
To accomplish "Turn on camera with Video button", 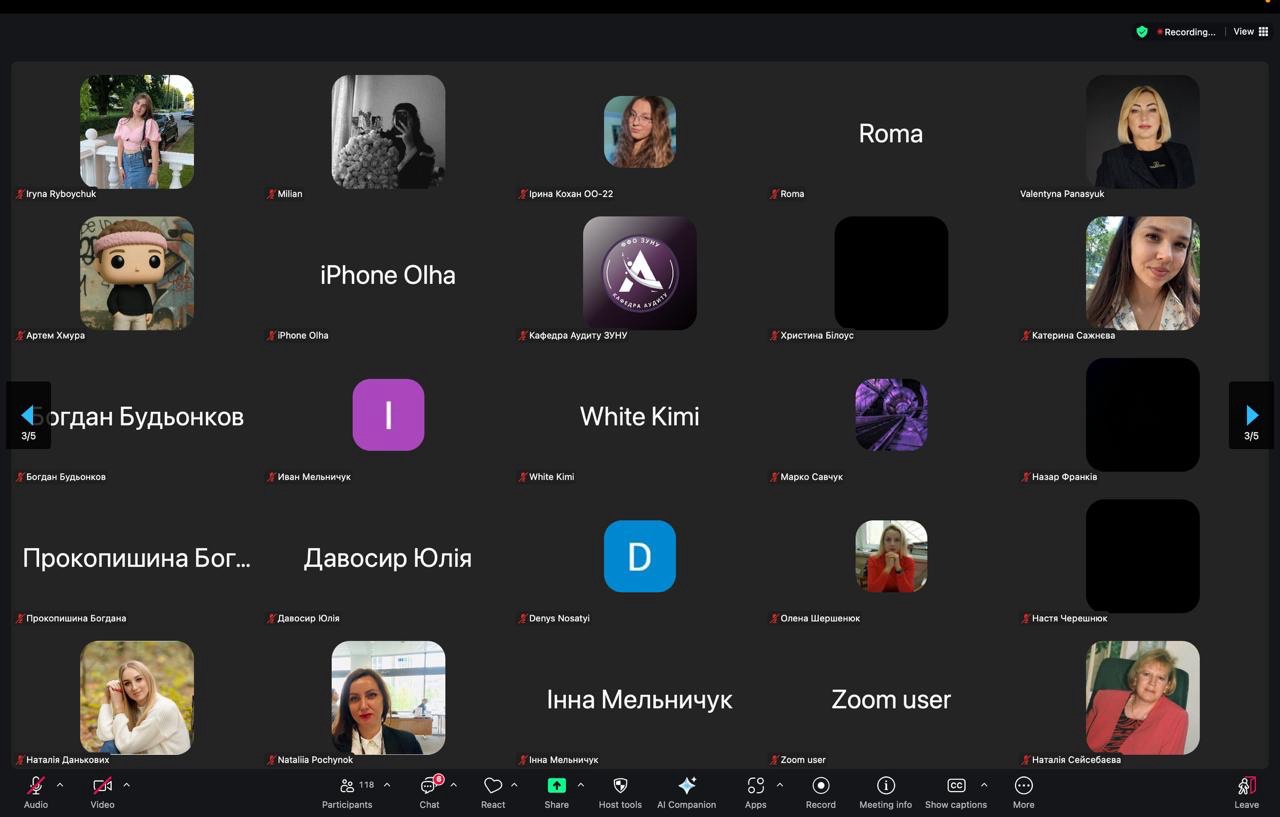I will (102, 786).
